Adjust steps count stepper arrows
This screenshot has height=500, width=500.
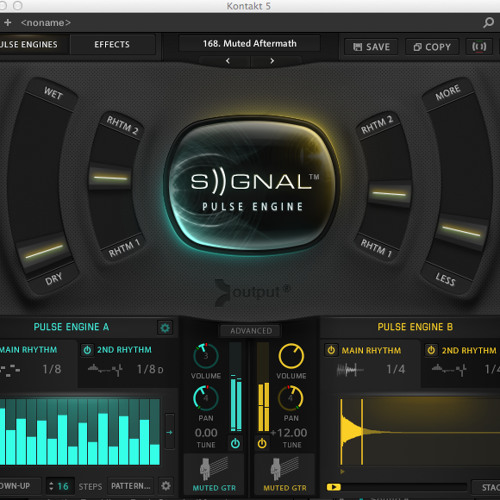pos(51,486)
